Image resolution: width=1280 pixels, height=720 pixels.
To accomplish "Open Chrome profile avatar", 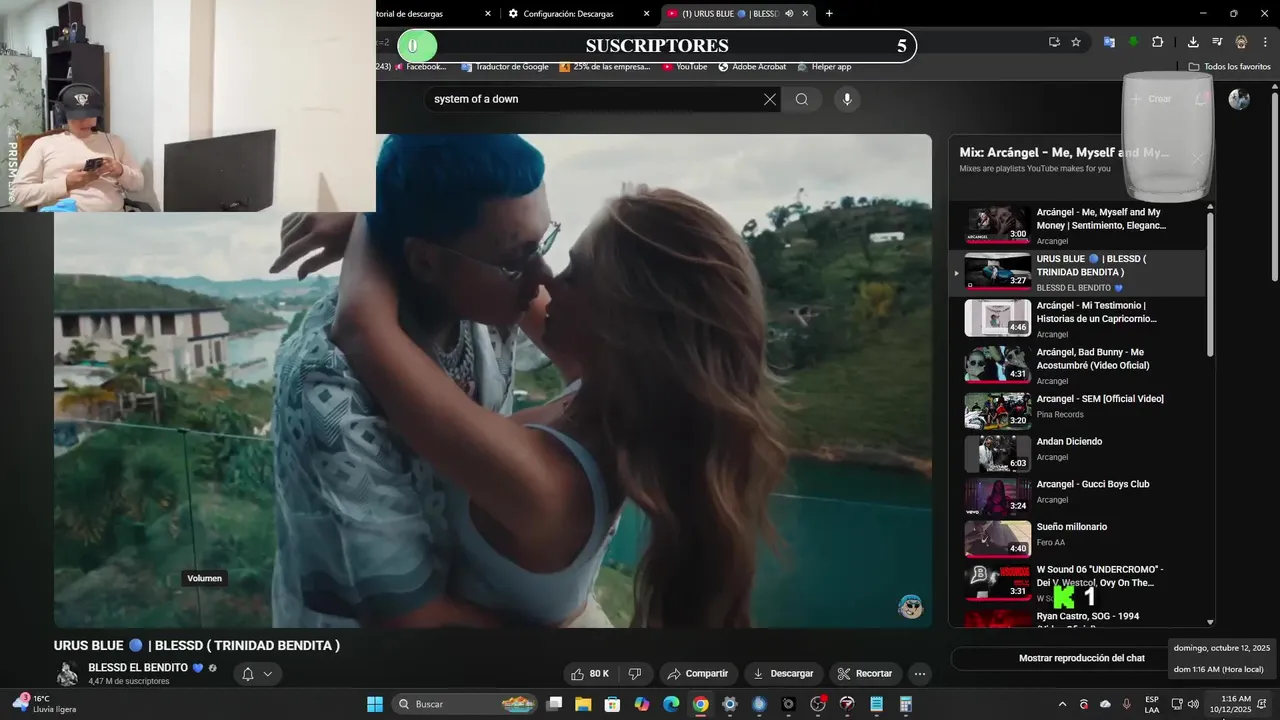I will [x=1241, y=42].
